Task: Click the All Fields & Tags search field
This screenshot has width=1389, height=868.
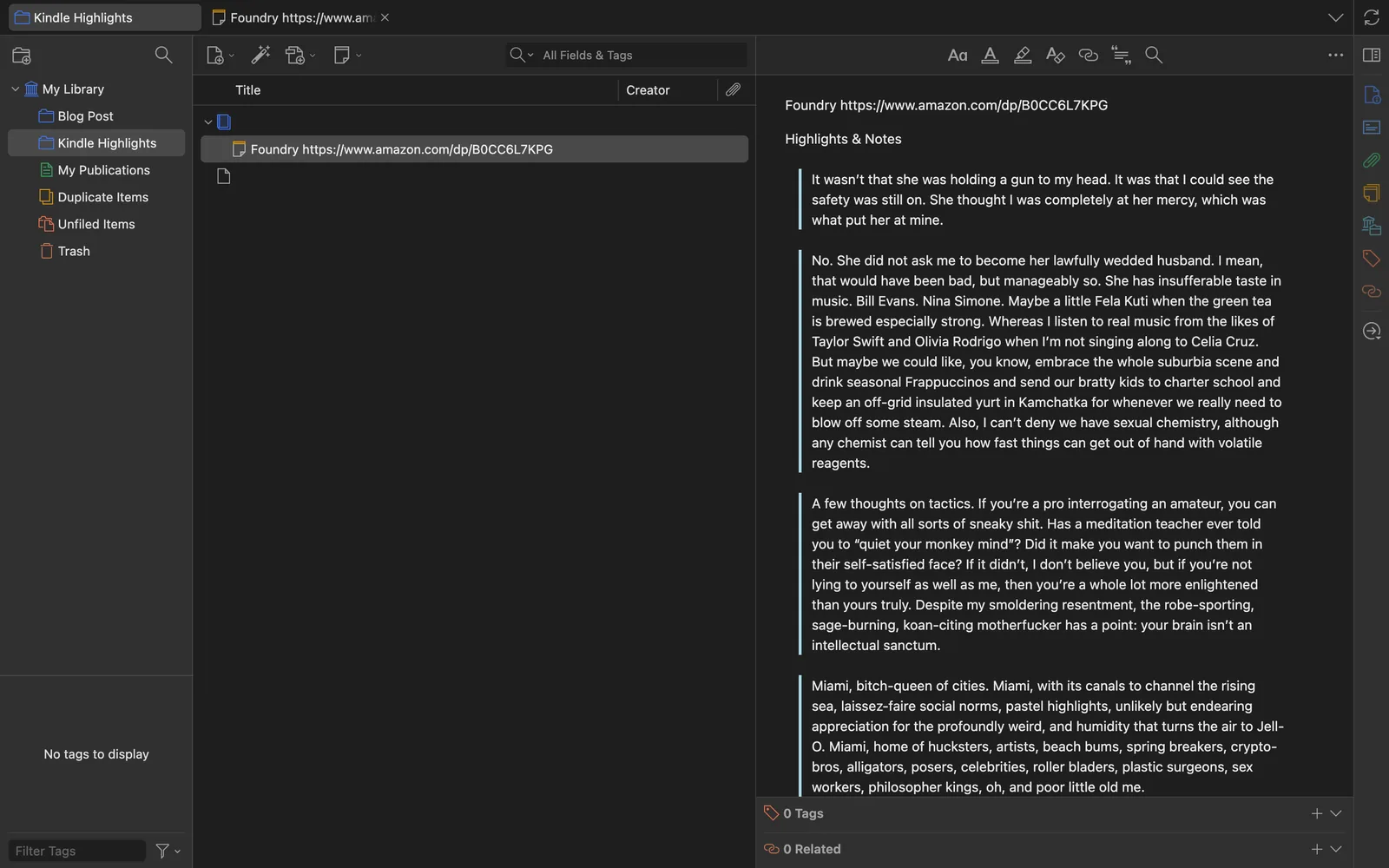Action: point(625,56)
